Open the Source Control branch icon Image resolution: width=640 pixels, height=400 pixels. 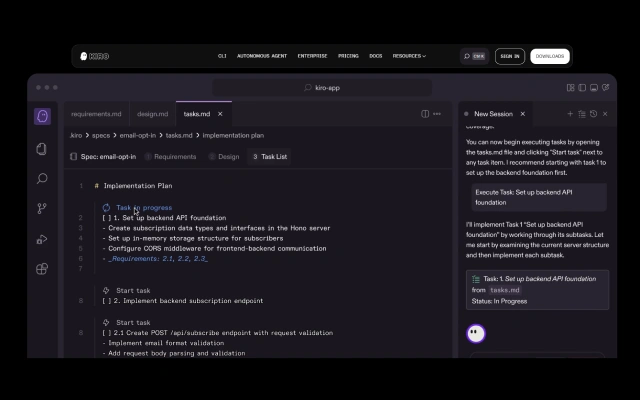click(x=42, y=209)
